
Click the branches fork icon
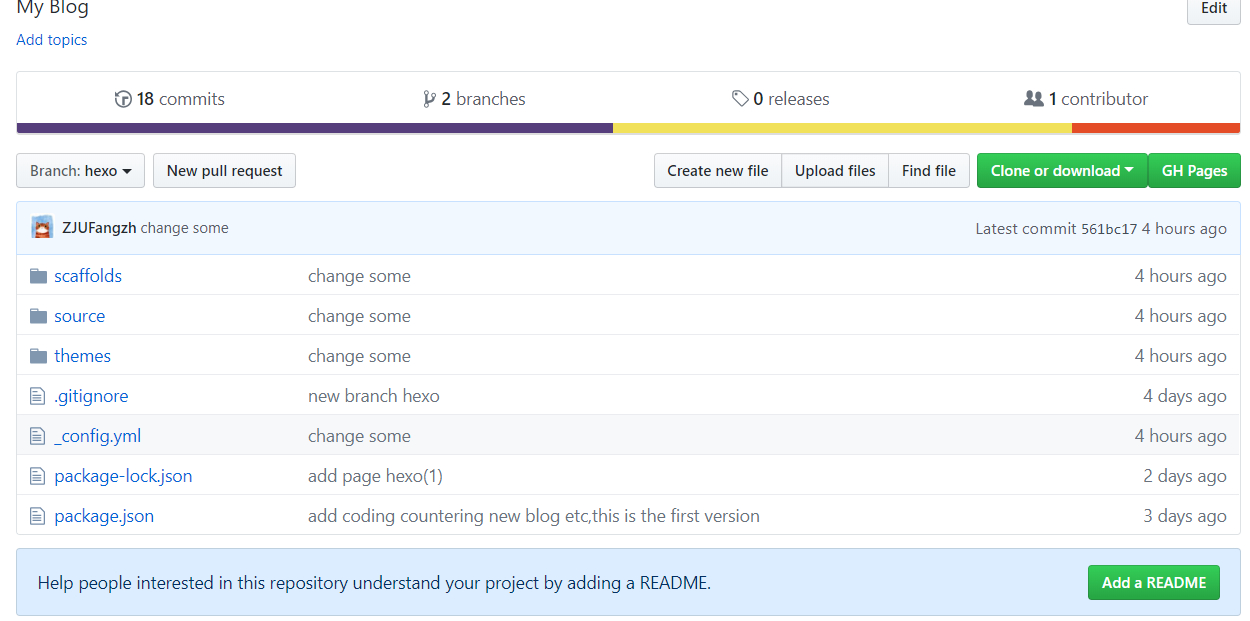429,99
